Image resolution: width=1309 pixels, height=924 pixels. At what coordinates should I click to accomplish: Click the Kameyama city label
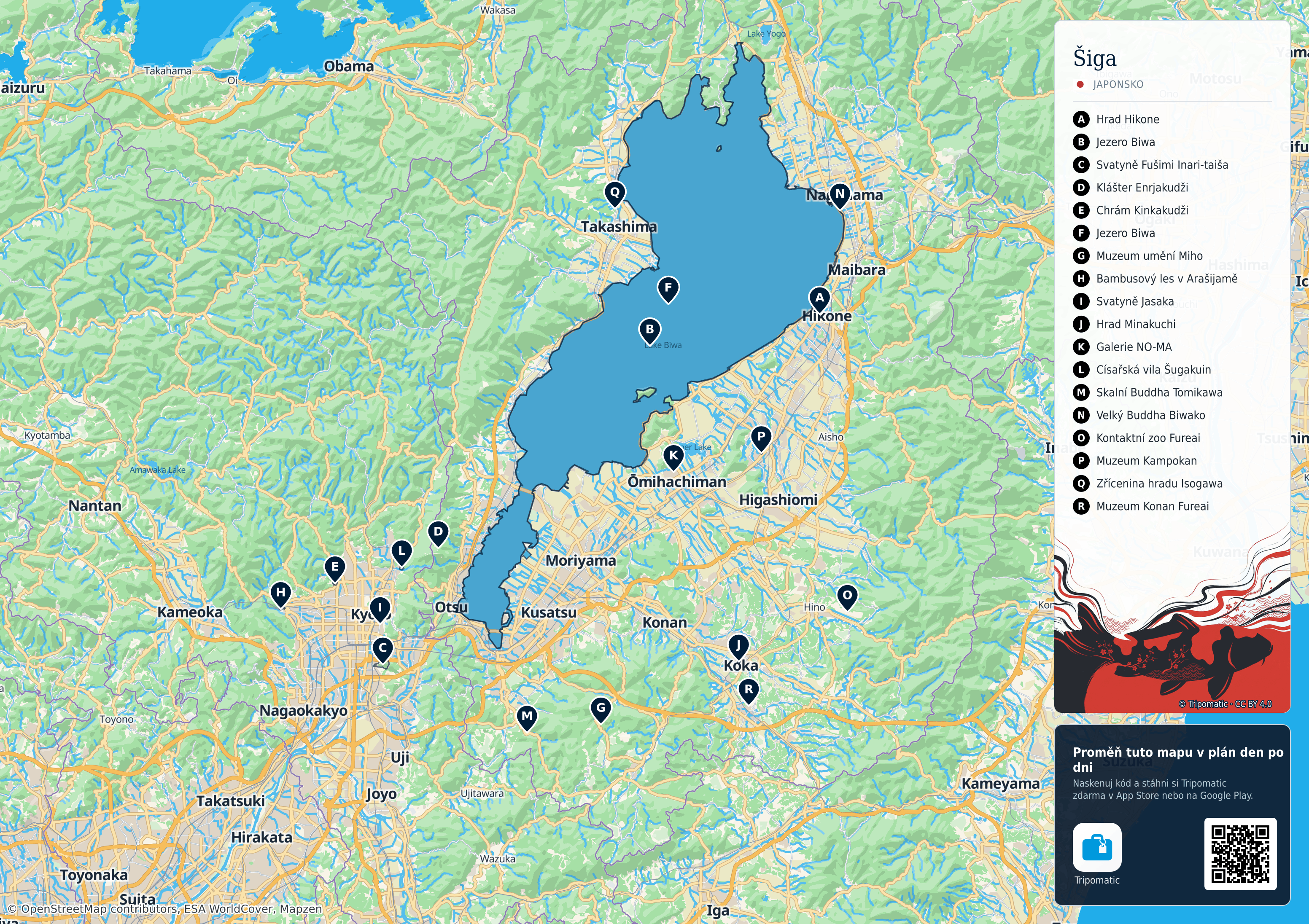coord(1001,784)
